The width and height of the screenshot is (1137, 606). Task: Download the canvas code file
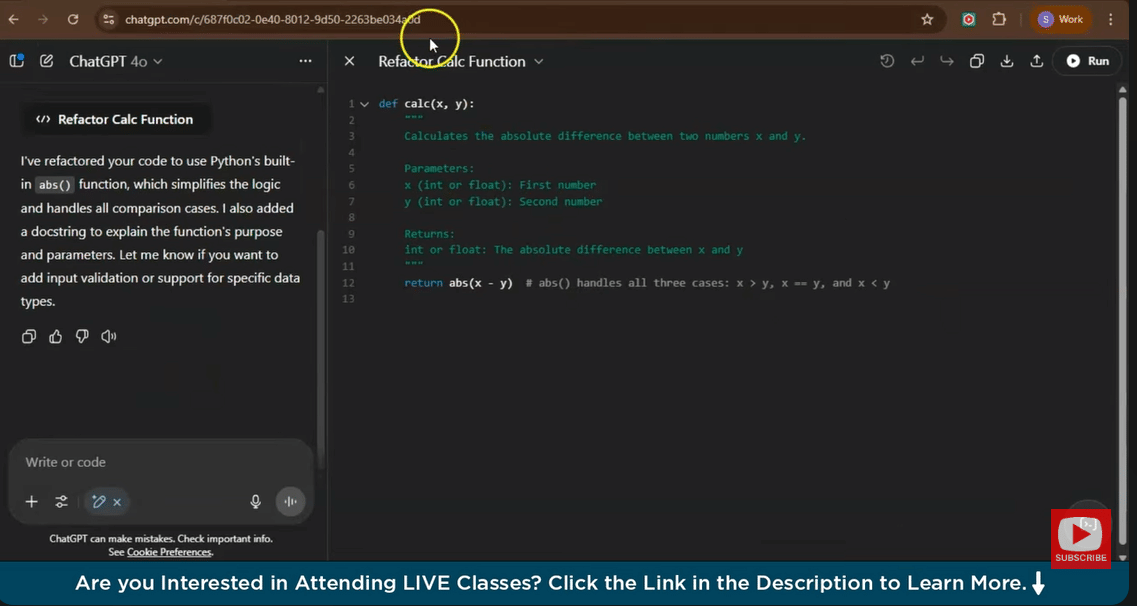click(1007, 61)
